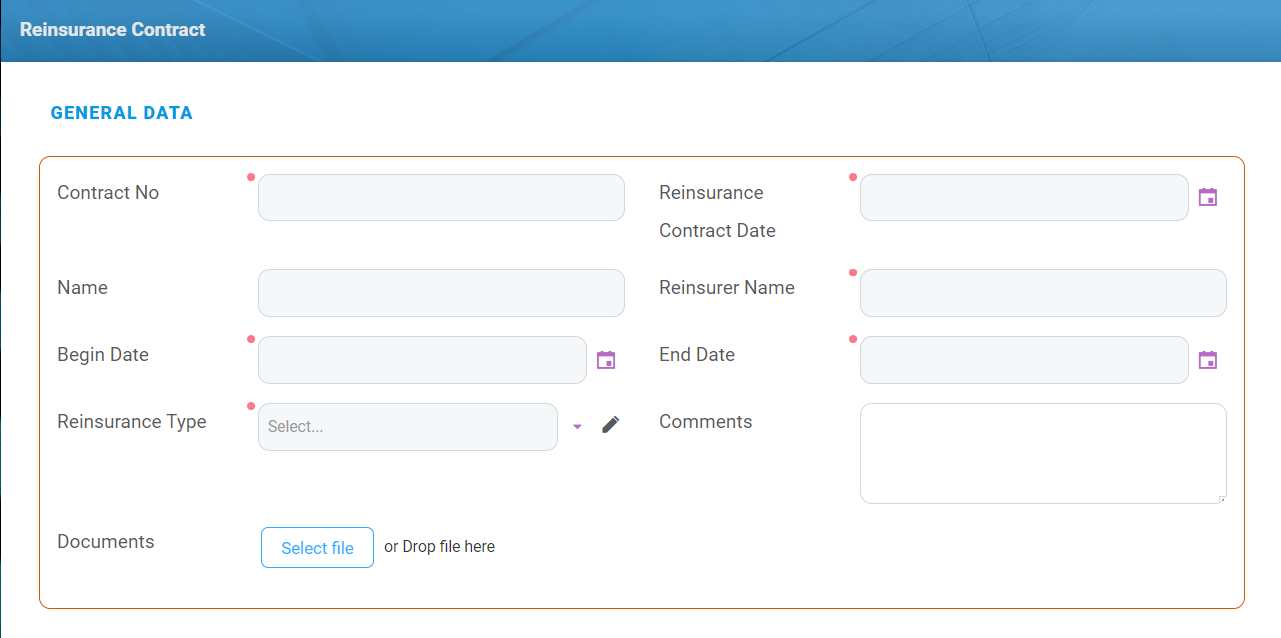Click the Reinsurance Contract header title

click(113, 30)
